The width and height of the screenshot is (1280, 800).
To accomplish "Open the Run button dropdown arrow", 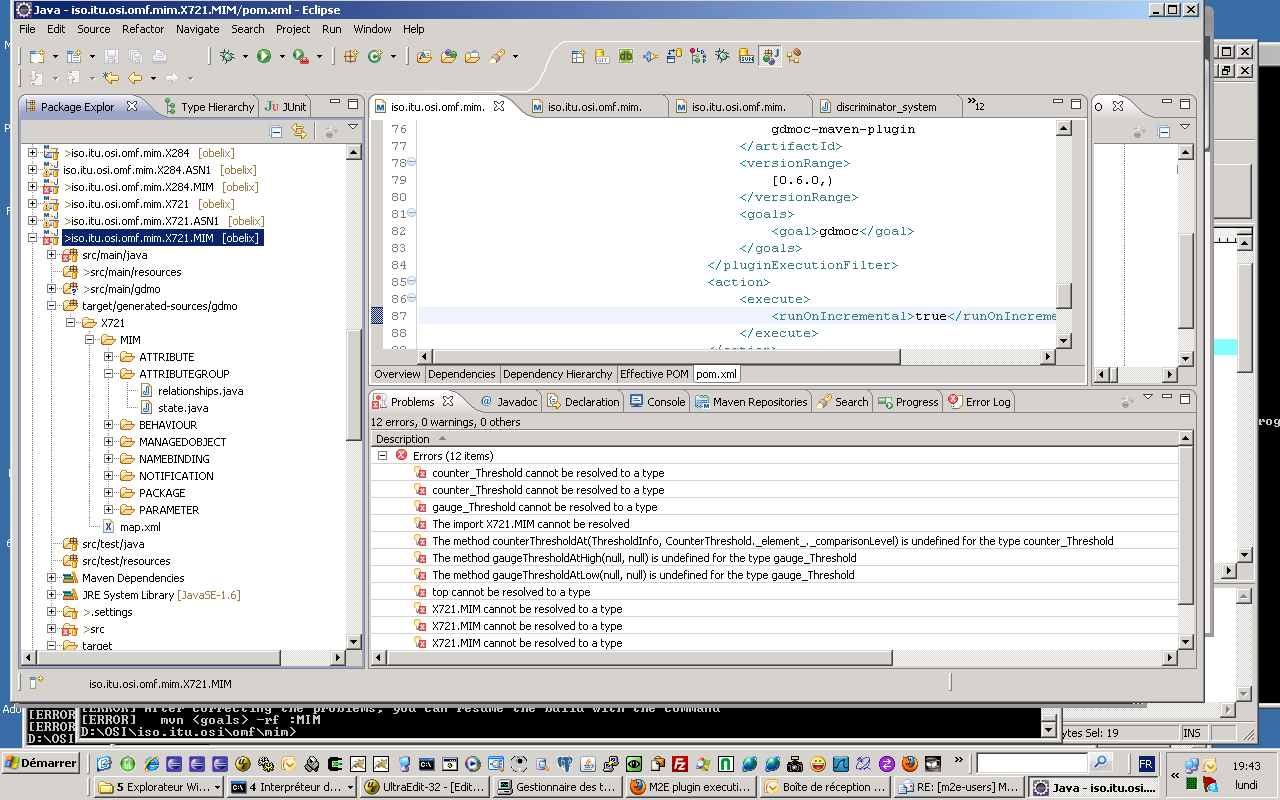I will coord(282,57).
